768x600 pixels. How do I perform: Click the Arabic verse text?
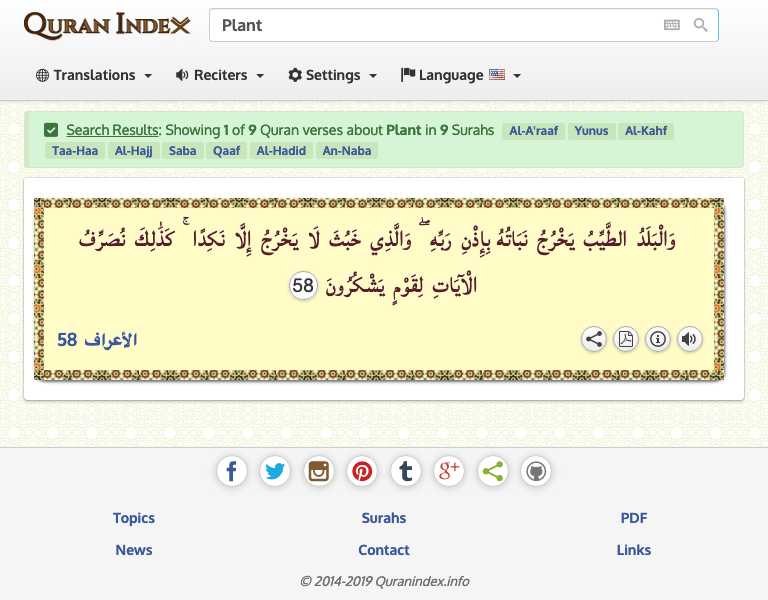(x=378, y=262)
